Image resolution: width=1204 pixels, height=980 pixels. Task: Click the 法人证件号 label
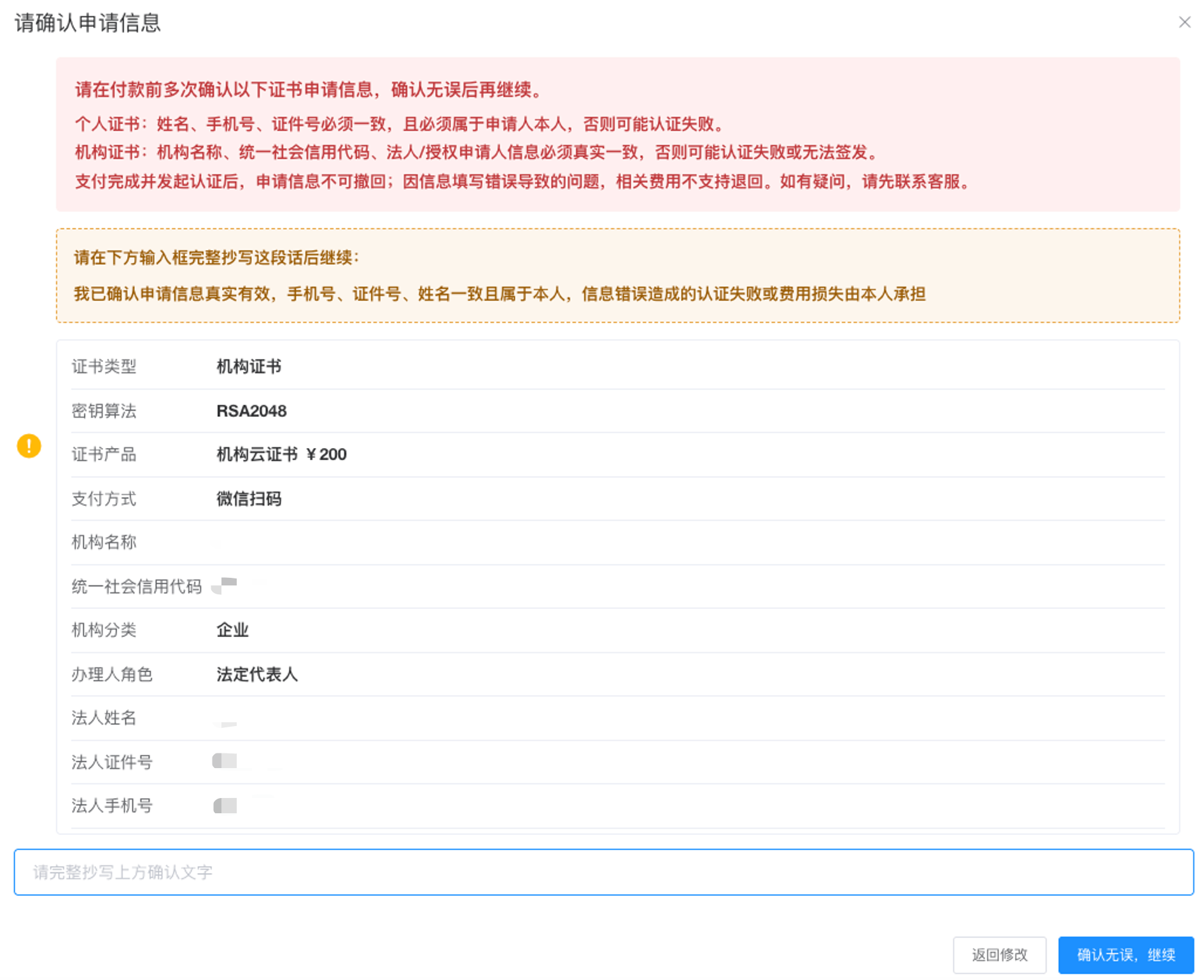(x=112, y=762)
